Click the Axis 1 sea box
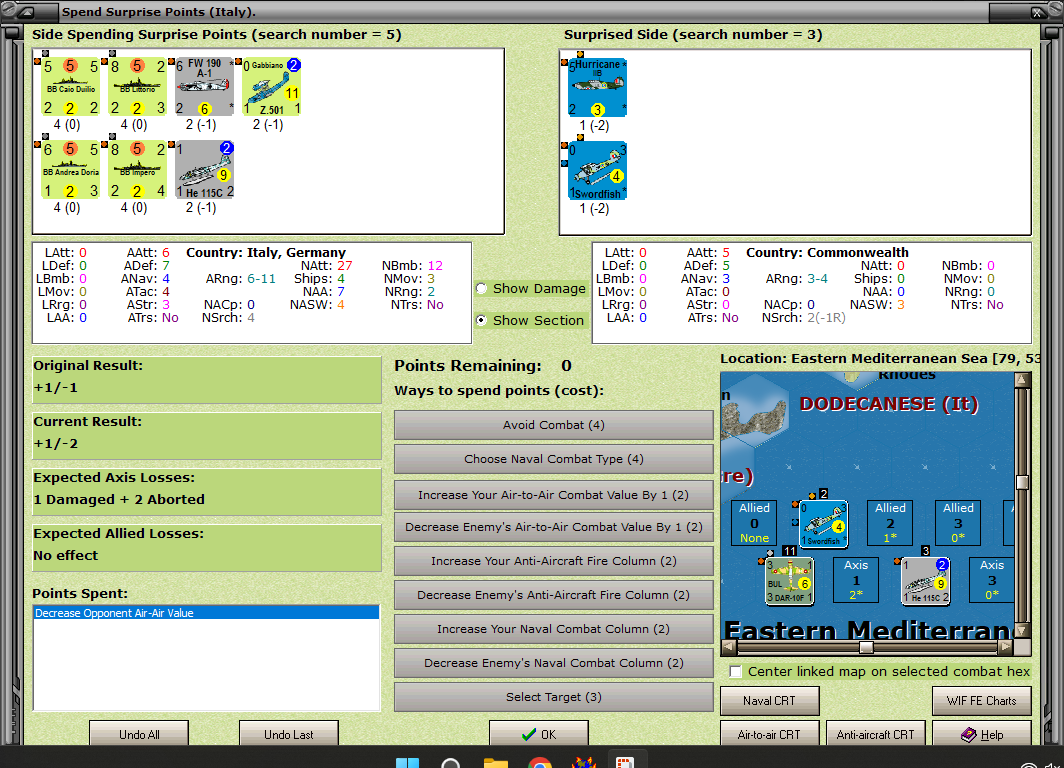 point(856,580)
